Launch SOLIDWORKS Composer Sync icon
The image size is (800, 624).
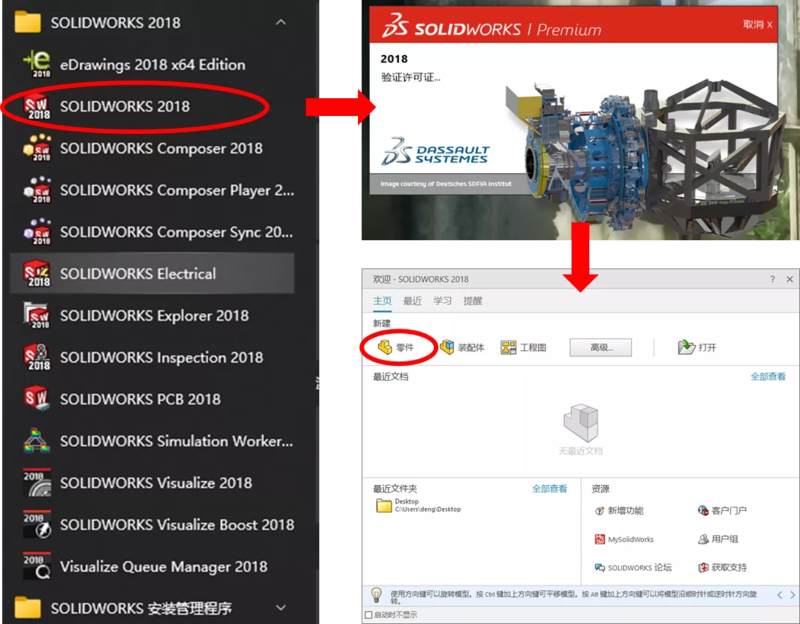click(37, 232)
